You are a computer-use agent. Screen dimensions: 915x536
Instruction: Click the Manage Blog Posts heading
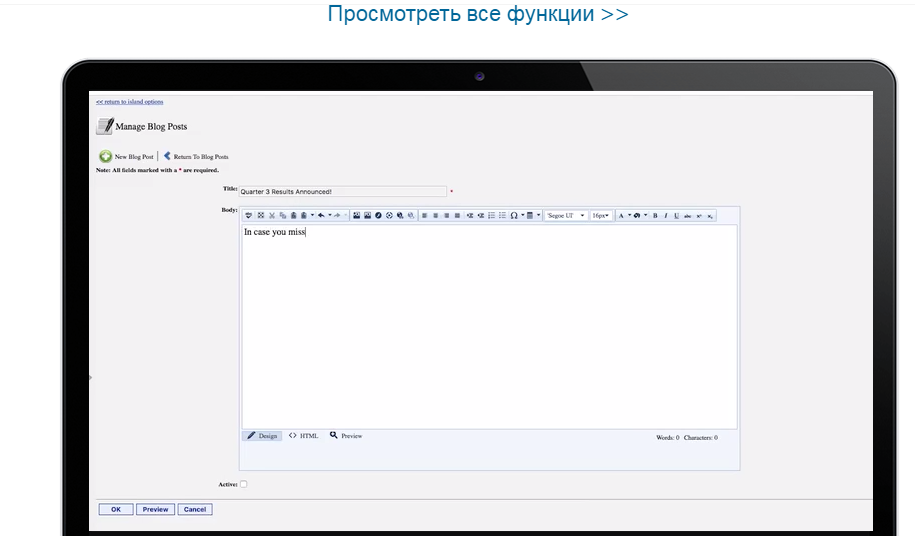(151, 127)
